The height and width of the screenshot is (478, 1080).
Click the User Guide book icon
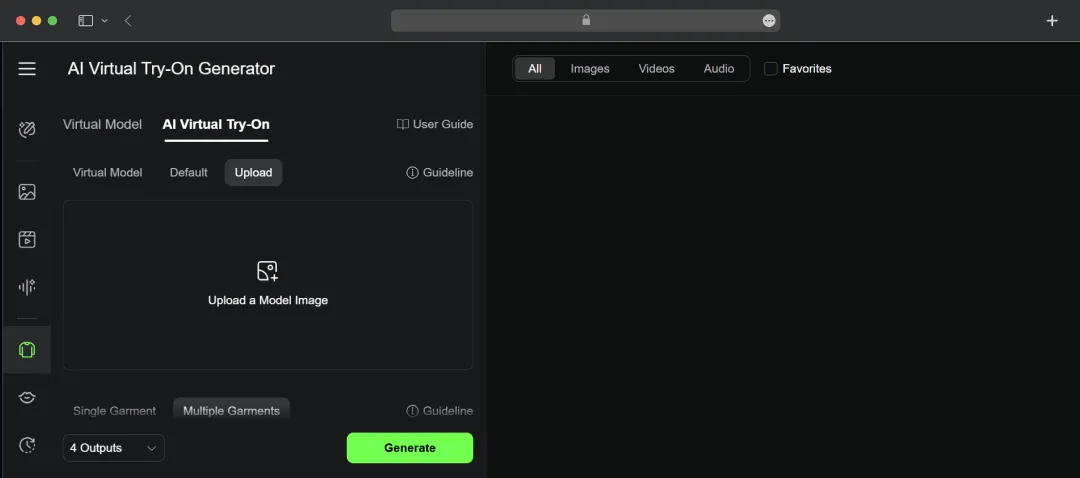coord(403,125)
